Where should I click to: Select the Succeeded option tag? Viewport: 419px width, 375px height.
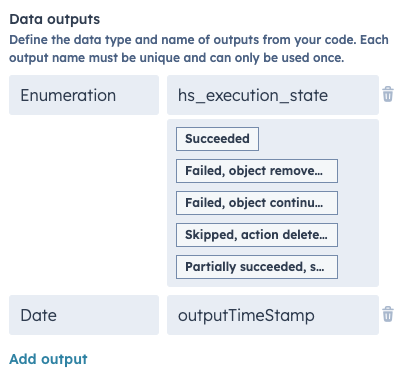click(217, 139)
